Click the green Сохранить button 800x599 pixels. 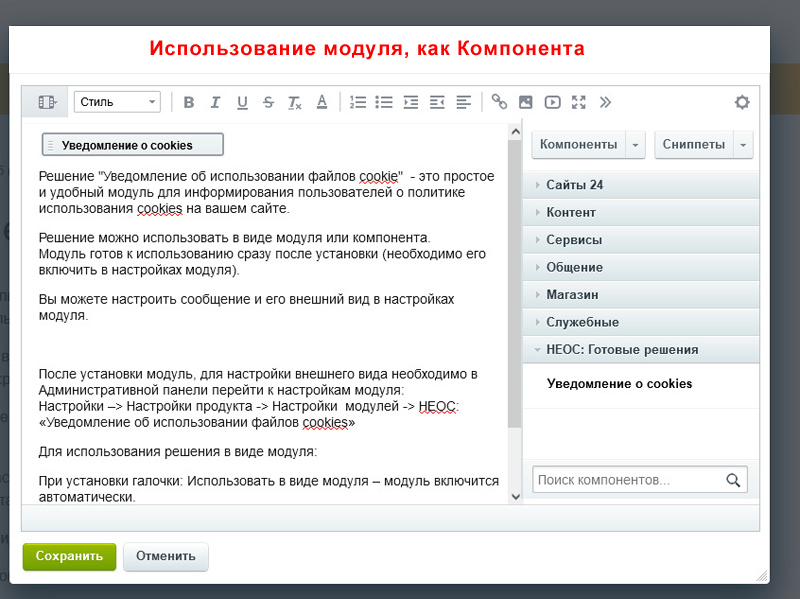click(68, 557)
